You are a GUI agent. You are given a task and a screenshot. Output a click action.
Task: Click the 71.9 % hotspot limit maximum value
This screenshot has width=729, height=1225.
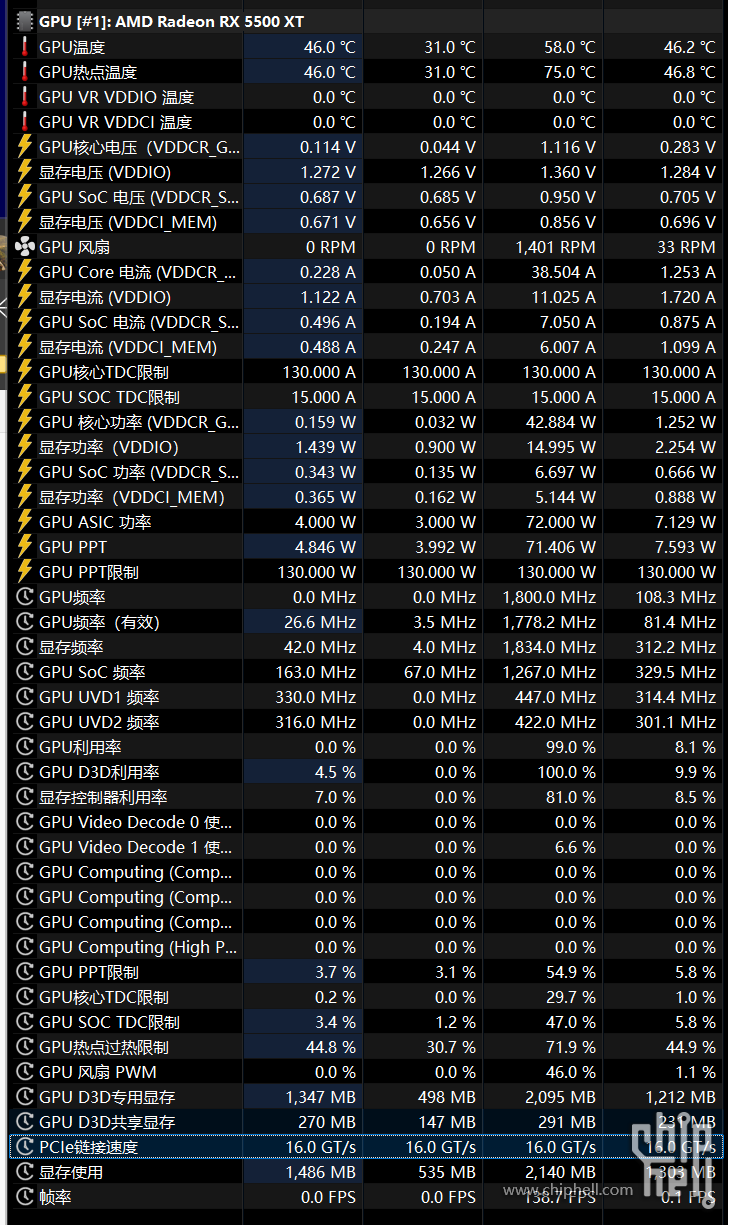click(573, 1047)
